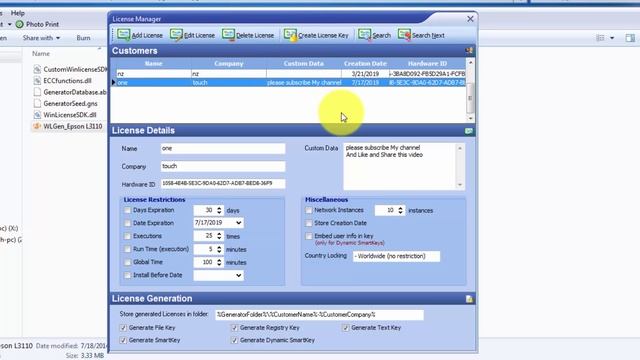Select the 'one' customer row

click(291, 82)
